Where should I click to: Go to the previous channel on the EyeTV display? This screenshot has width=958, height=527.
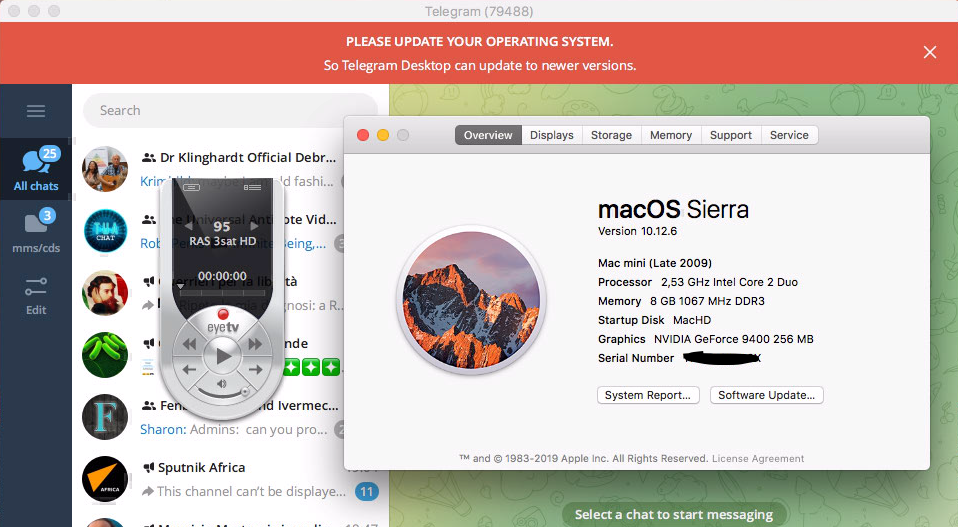pyautogui.click(x=189, y=226)
